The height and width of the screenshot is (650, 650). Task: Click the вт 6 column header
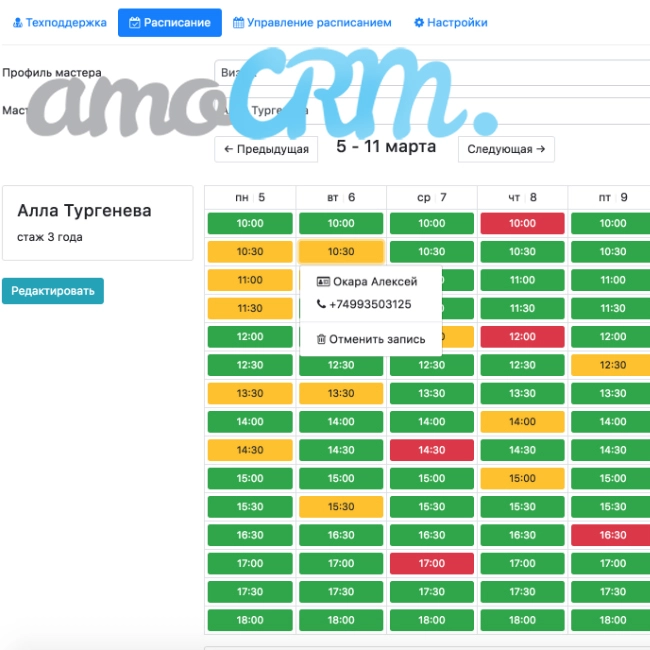(x=341, y=198)
